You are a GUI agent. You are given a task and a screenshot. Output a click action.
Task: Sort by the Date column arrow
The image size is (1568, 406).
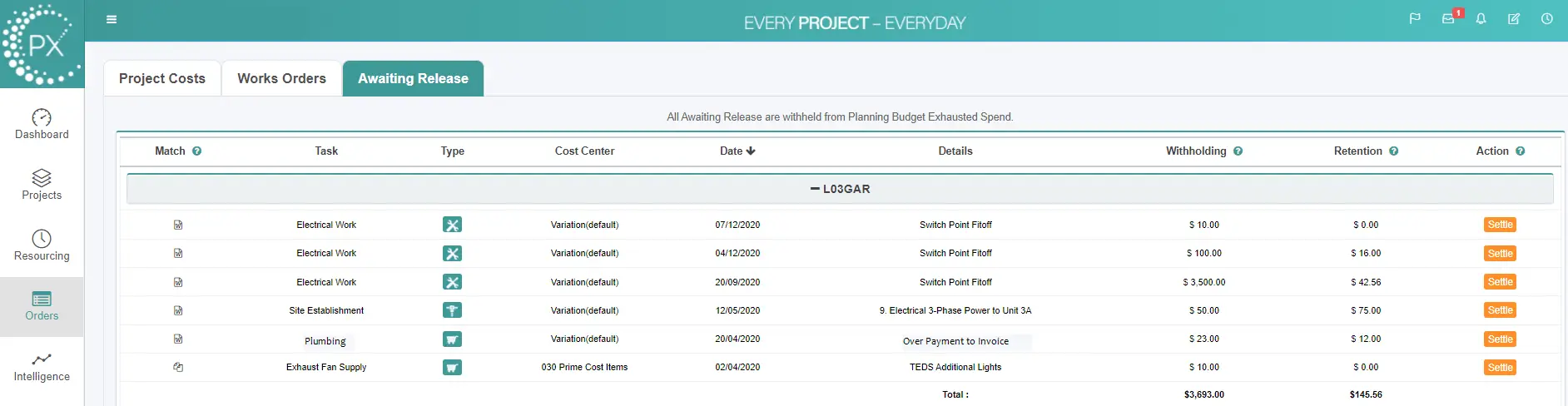coord(751,151)
